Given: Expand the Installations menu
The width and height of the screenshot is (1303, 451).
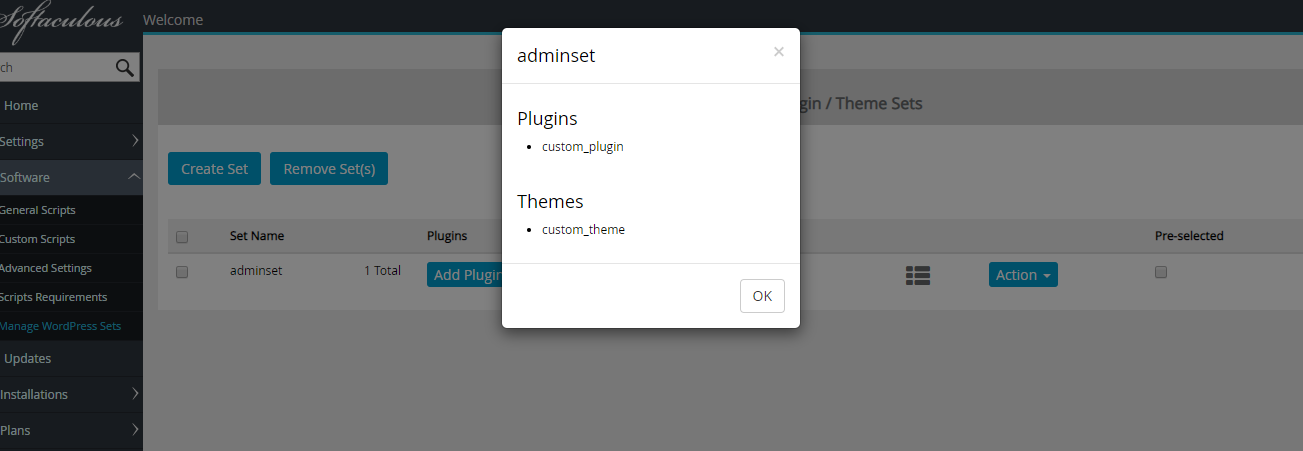Looking at the screenshot, I should (71, 395).
